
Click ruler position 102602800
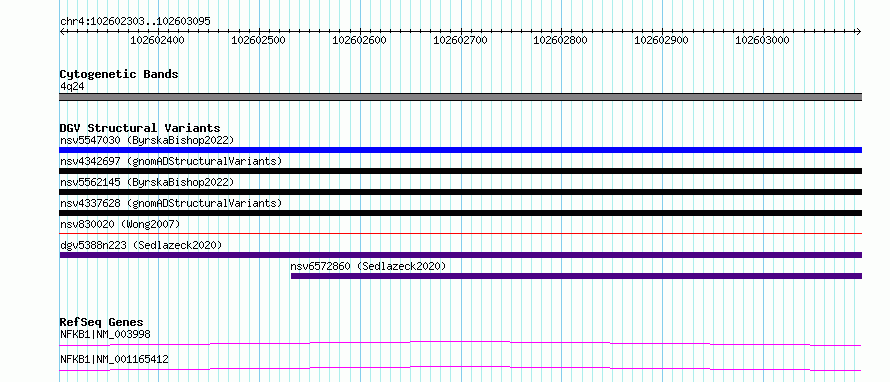click(560, 40)
